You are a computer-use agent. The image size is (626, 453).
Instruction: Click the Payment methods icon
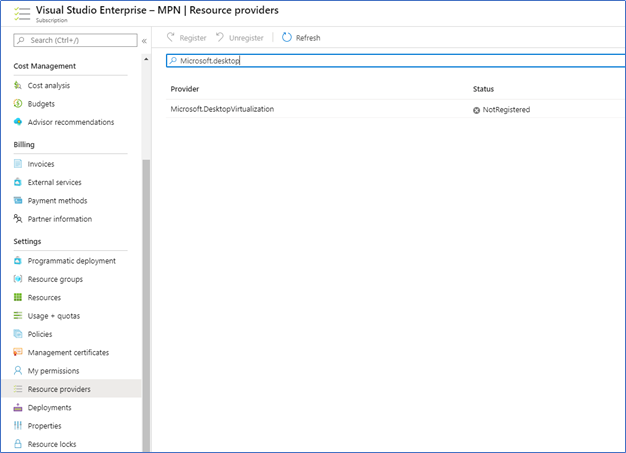(x=18, y=200)
